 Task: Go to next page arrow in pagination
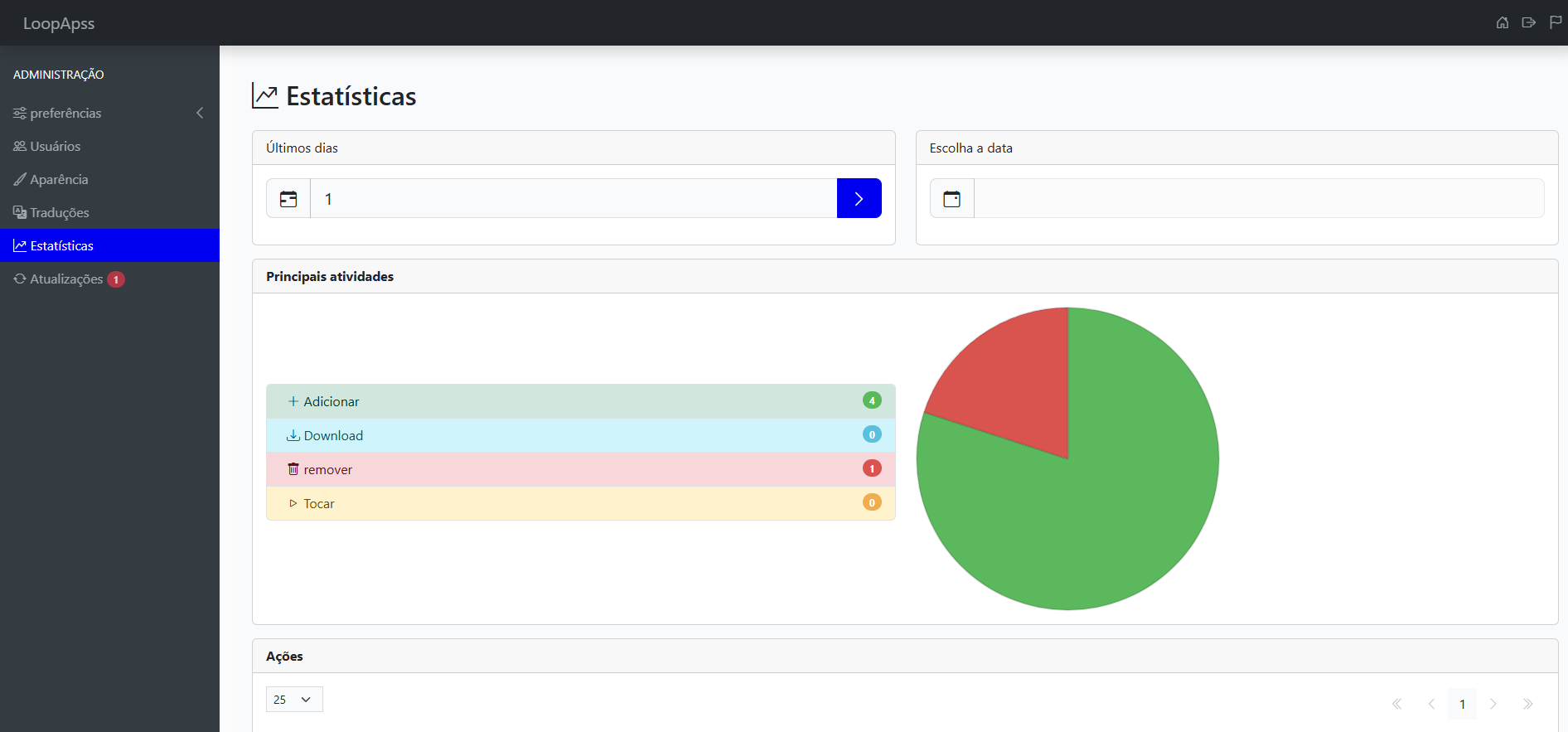tap(1493, 704)
